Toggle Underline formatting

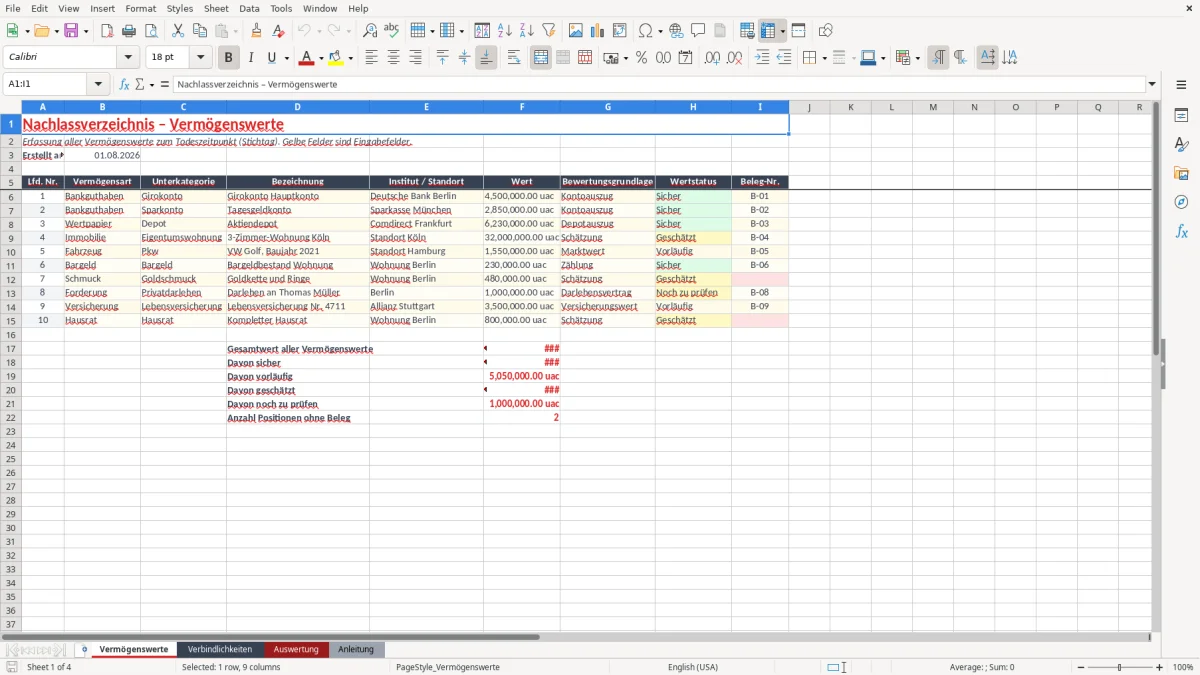click(x=272, y=58)
